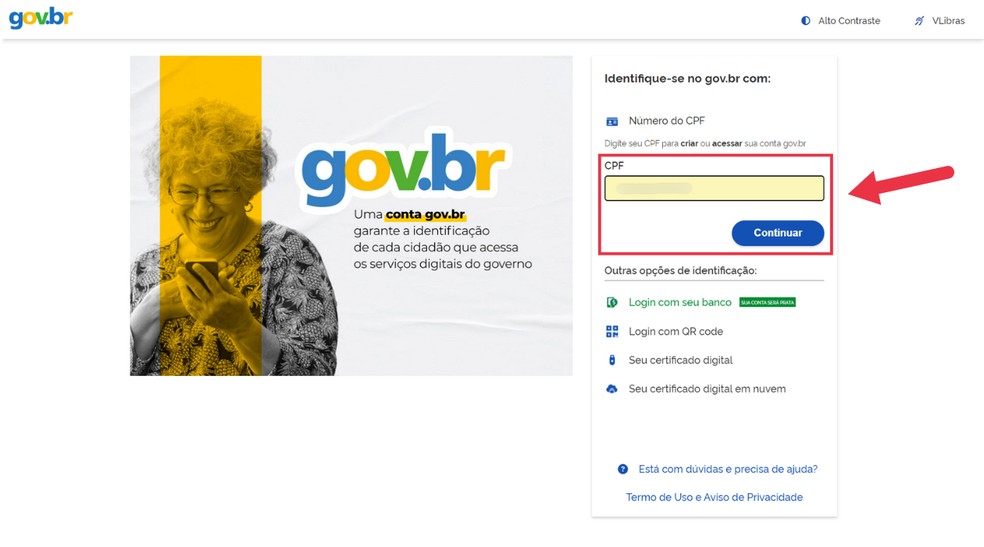
Task: Open Está com dúvidas e precisa de ajuda
Action: 728,469
